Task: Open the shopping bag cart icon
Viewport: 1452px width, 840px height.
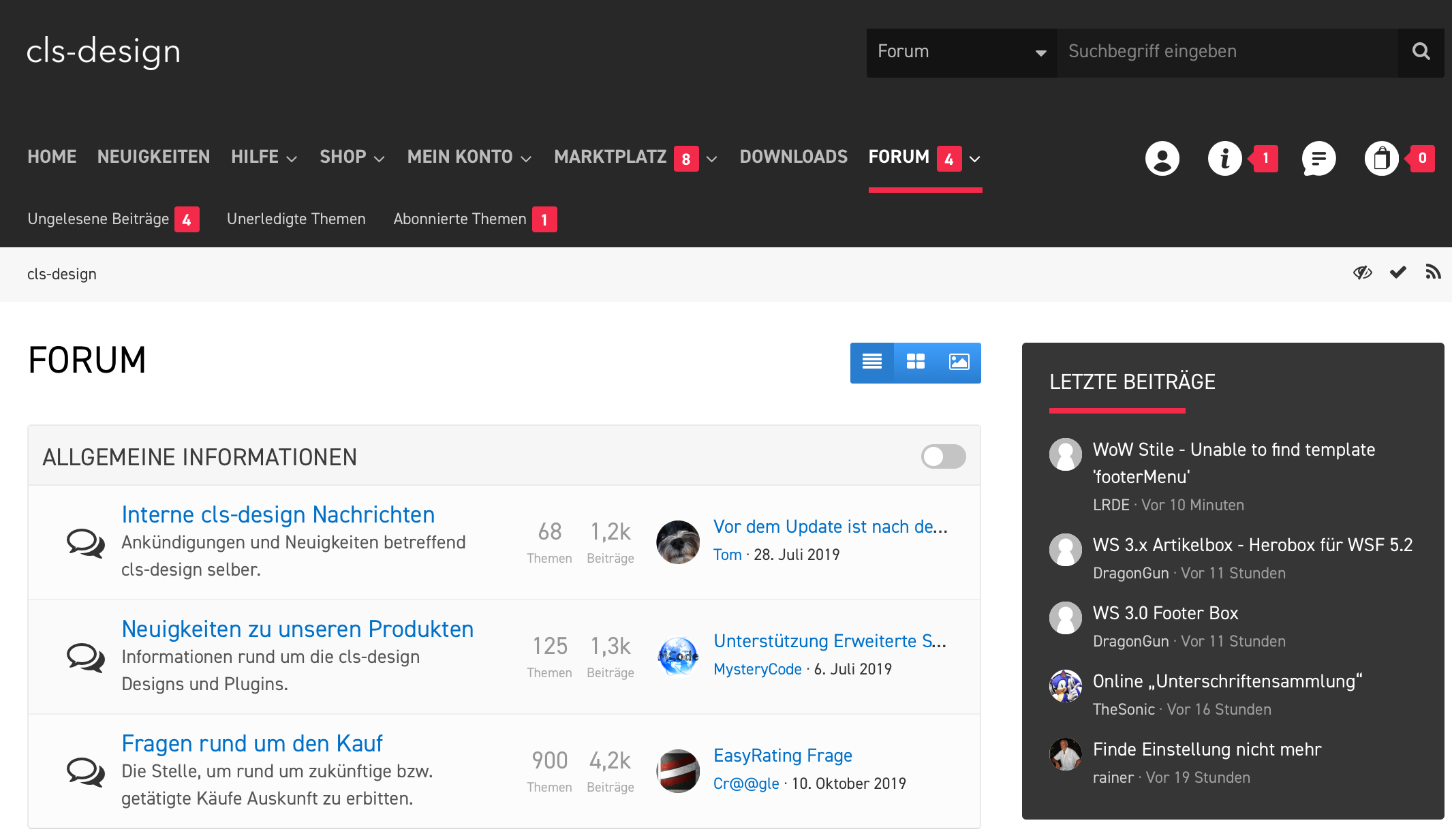Action: click(x=1381, y=159)
